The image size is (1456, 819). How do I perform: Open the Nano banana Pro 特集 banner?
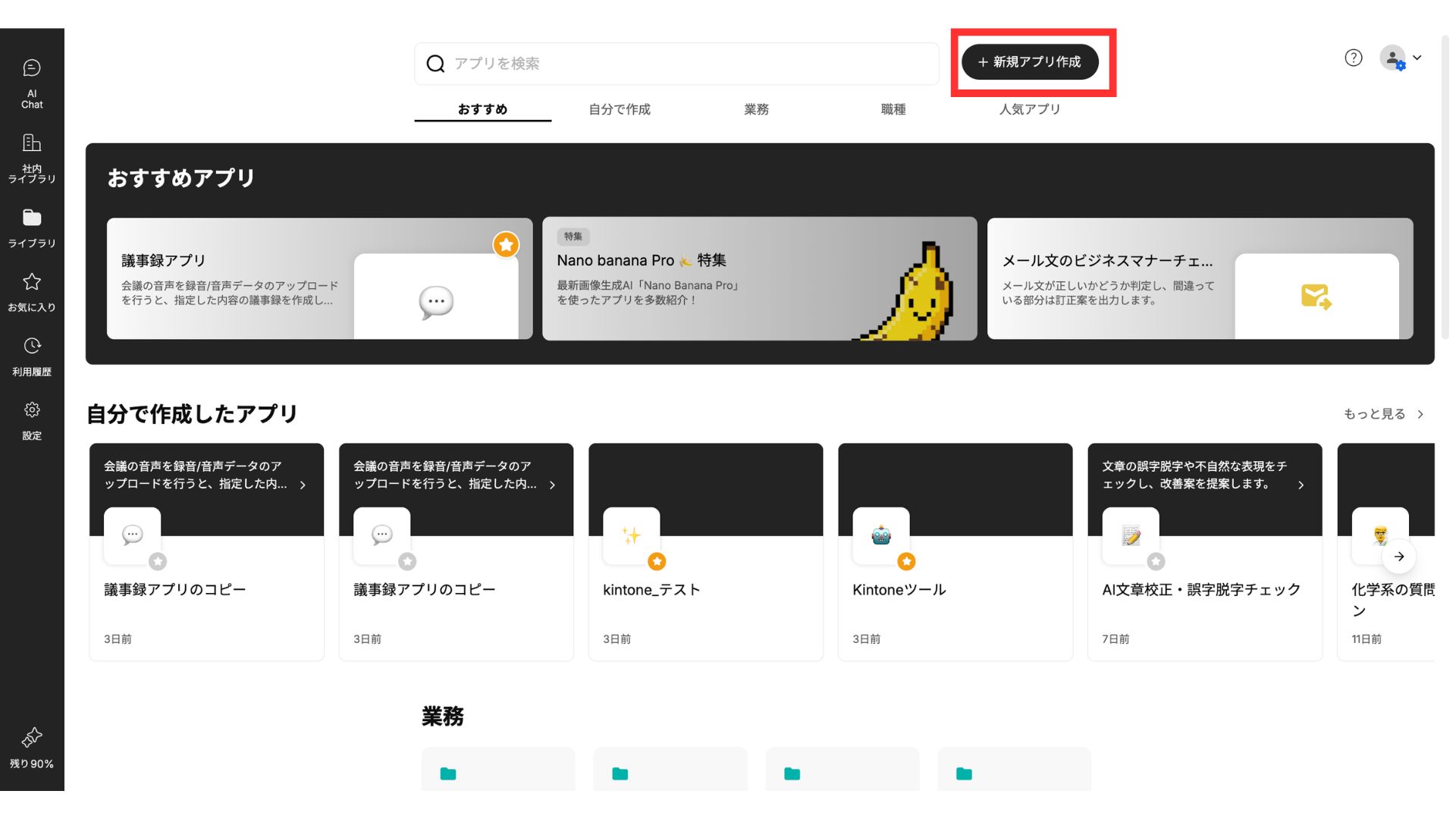[x=759, y=279]
